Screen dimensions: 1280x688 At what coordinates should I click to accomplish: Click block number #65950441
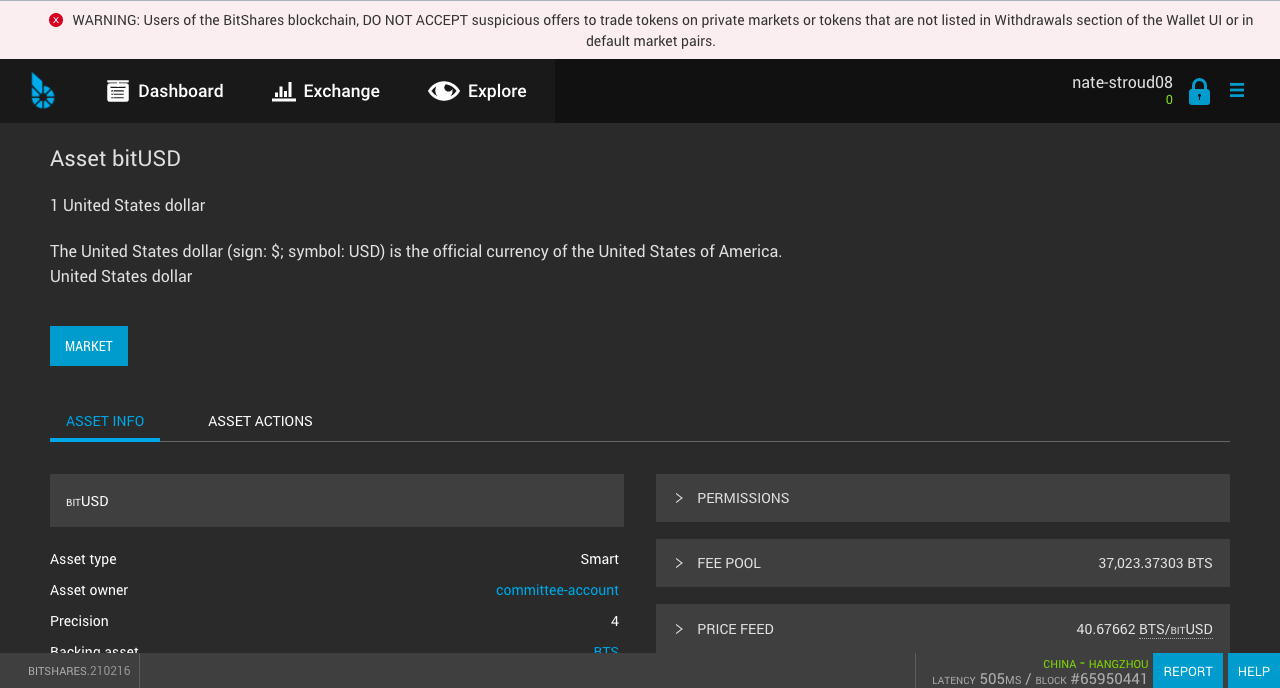coord(1109,679)
